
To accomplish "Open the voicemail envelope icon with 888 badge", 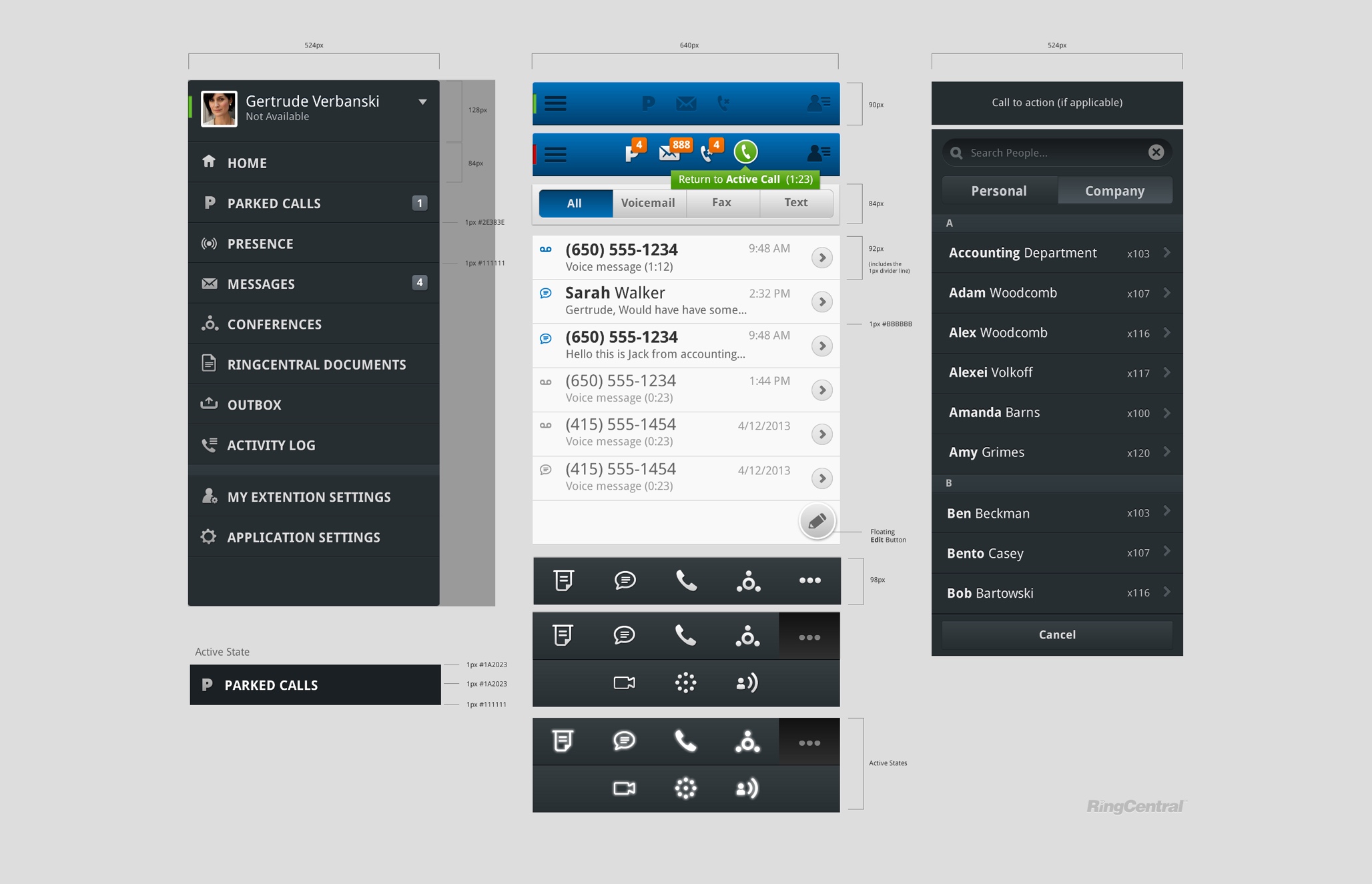I will (670, 153).
